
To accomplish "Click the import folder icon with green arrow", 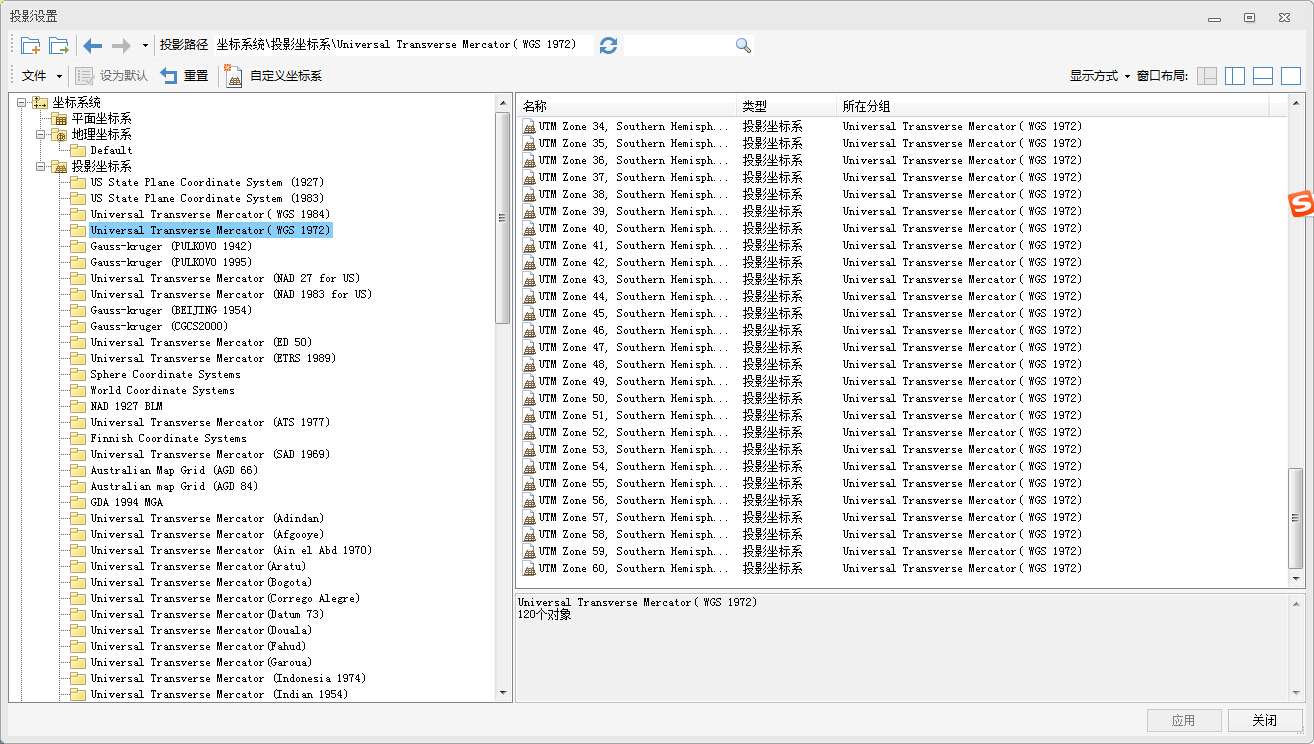I will click(59, 45).
